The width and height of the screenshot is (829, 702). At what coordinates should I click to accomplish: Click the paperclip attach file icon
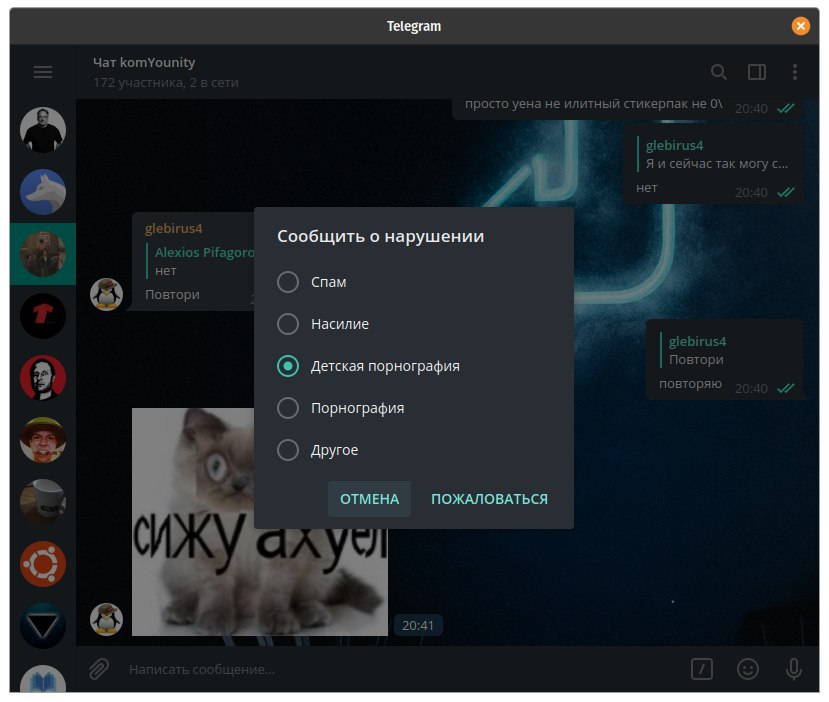99,669
